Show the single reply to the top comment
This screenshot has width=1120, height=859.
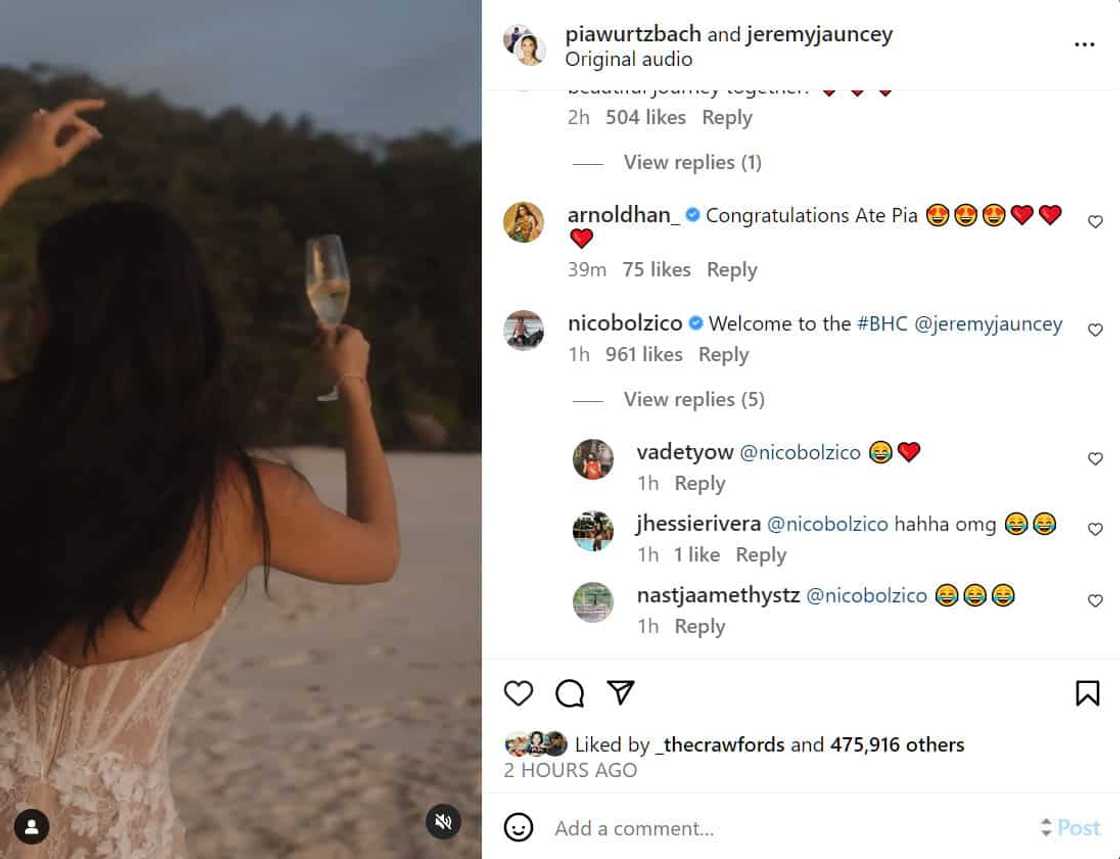pos(693,162)
